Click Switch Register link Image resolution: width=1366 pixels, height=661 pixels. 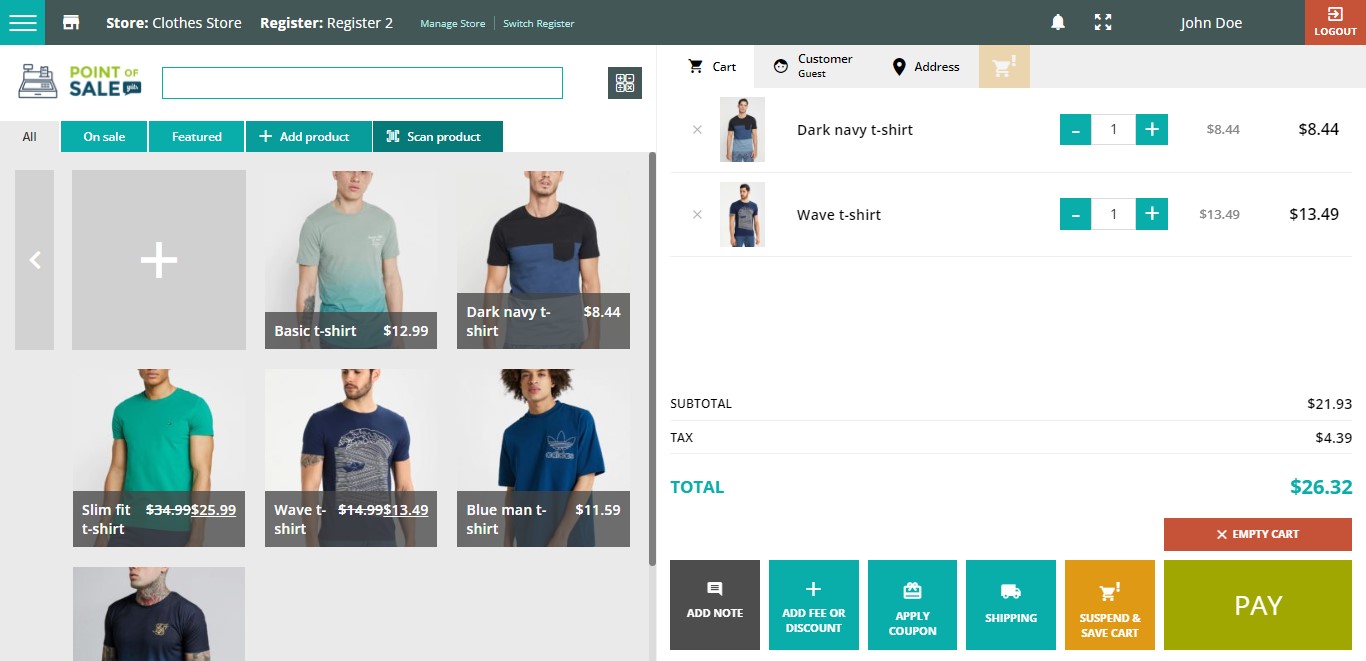click(539, 24)
